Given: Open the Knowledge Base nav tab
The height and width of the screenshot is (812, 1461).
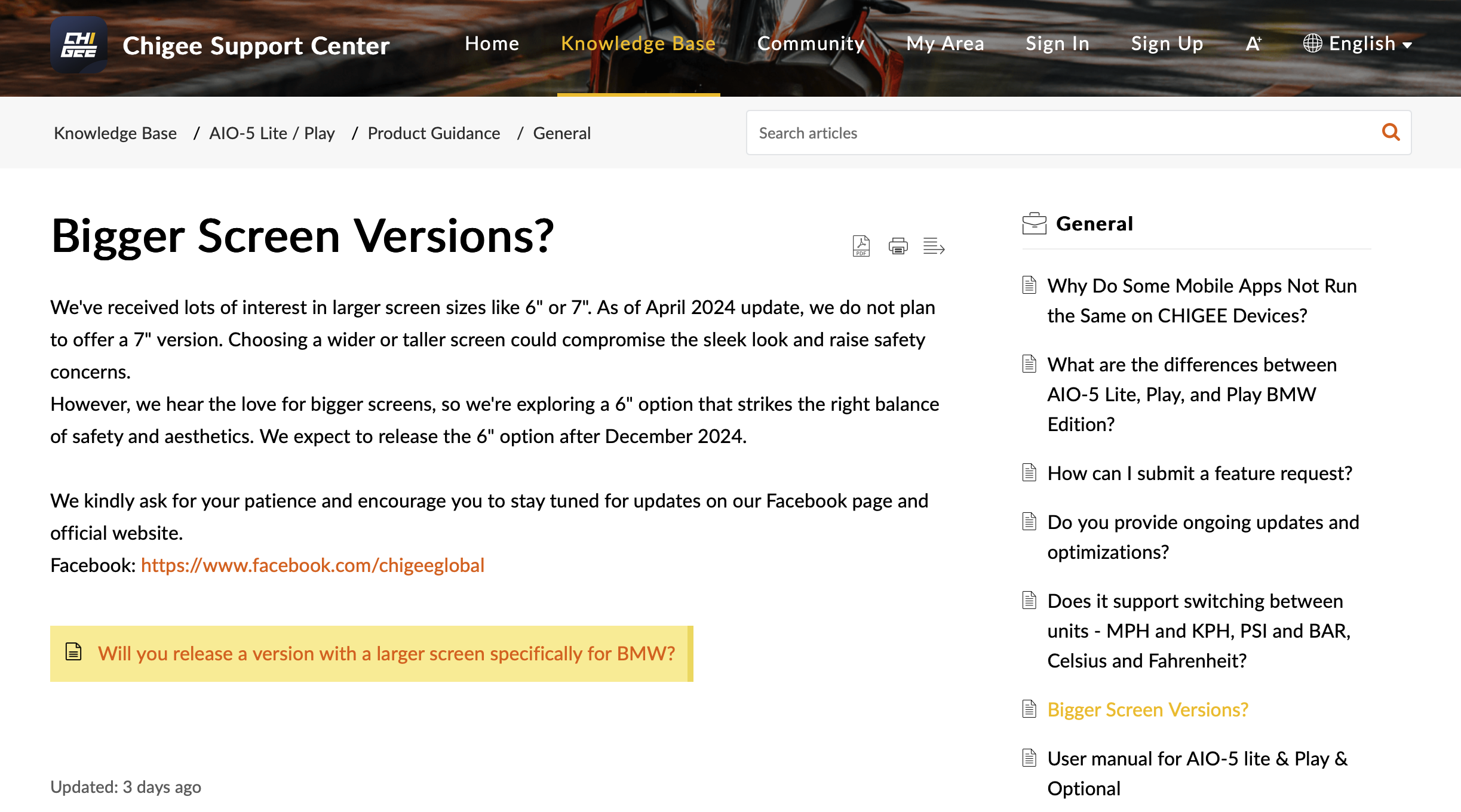Looking at the screenshot, I should [x=639, y=44].
